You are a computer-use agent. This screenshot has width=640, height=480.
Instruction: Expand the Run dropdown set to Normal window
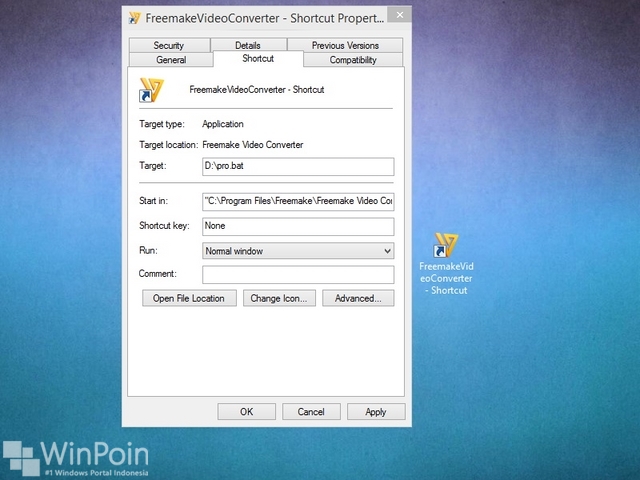(x=298, y=251)
